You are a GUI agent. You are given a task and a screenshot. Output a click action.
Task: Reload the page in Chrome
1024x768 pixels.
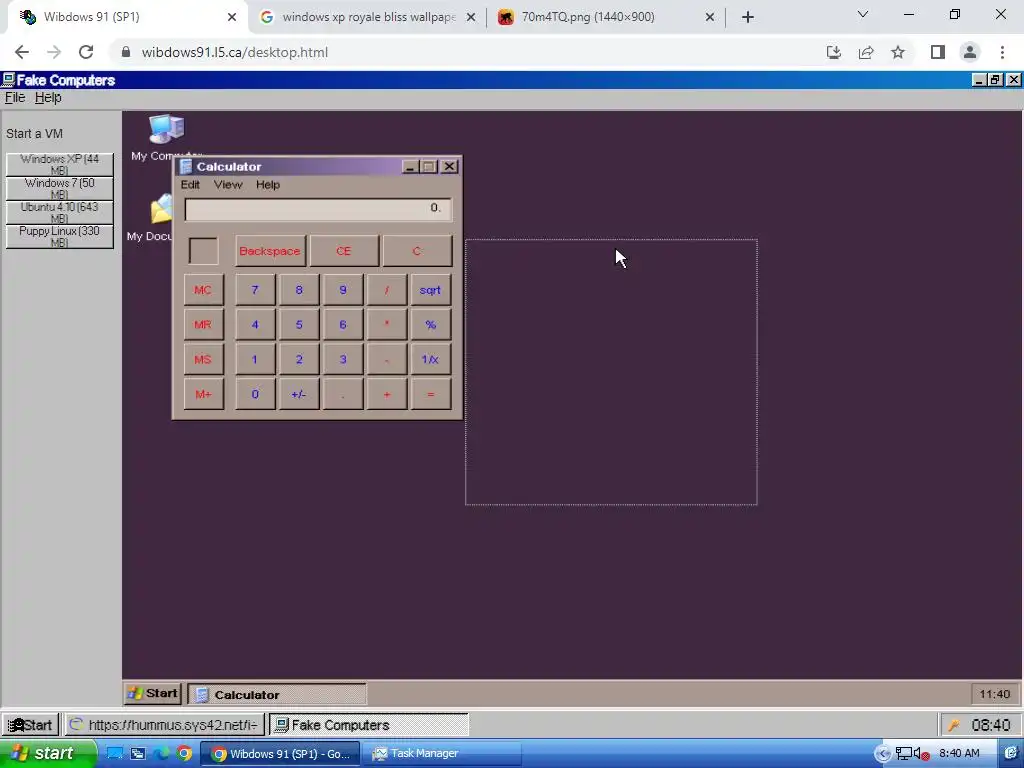pos(86,52)
